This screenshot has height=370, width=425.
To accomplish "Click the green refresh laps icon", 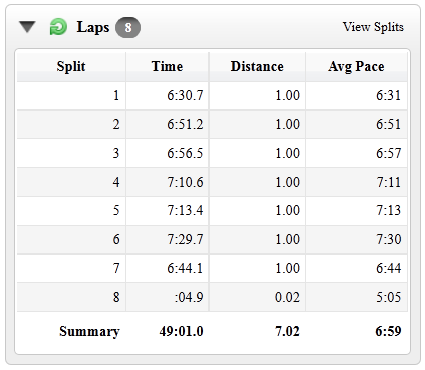I will point(58,27).
